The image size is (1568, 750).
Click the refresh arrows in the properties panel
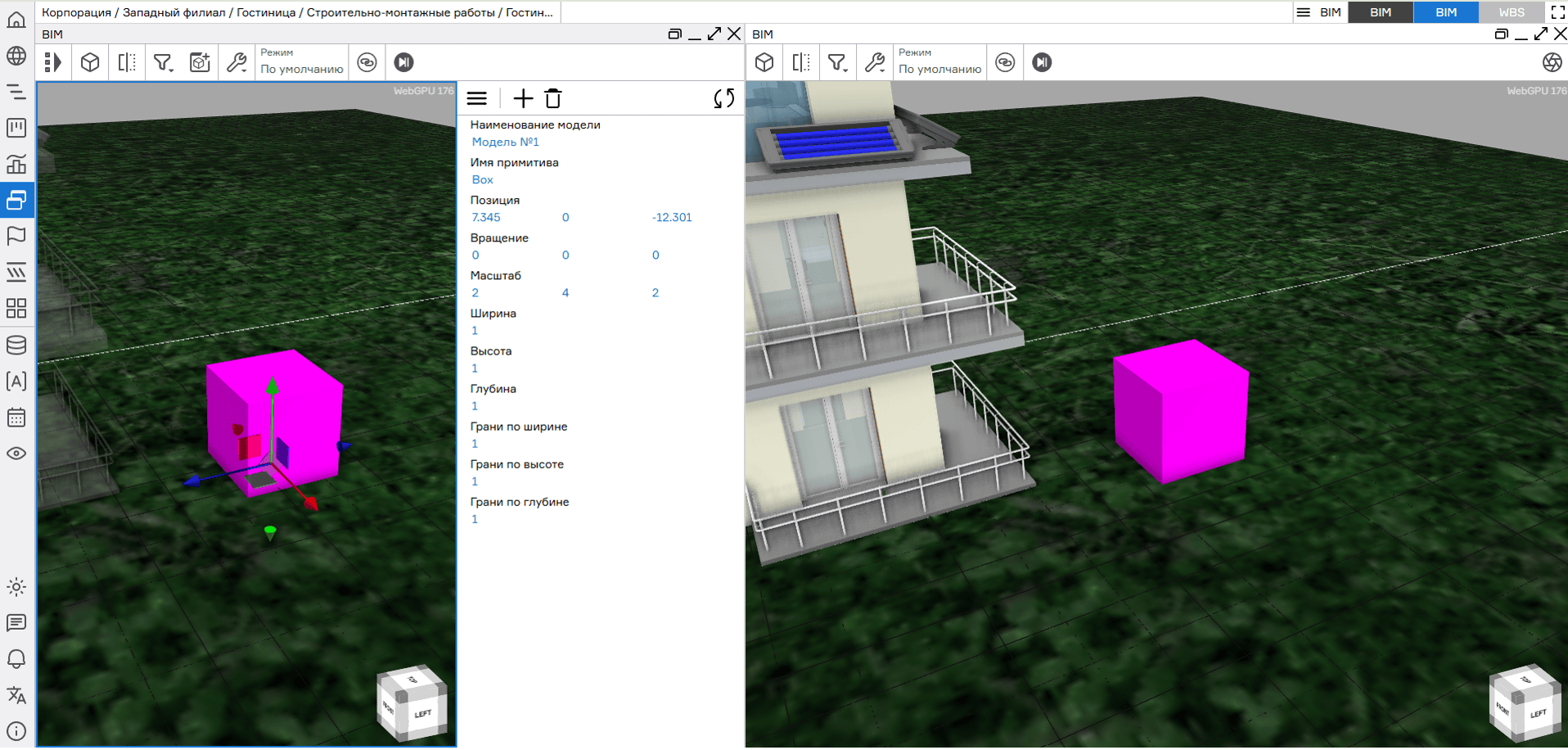(x=723, y=99)
